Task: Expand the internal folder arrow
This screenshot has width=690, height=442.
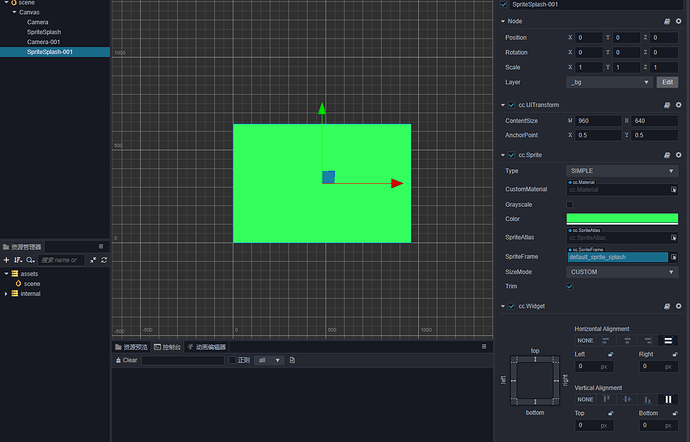Action: [6, 294]
